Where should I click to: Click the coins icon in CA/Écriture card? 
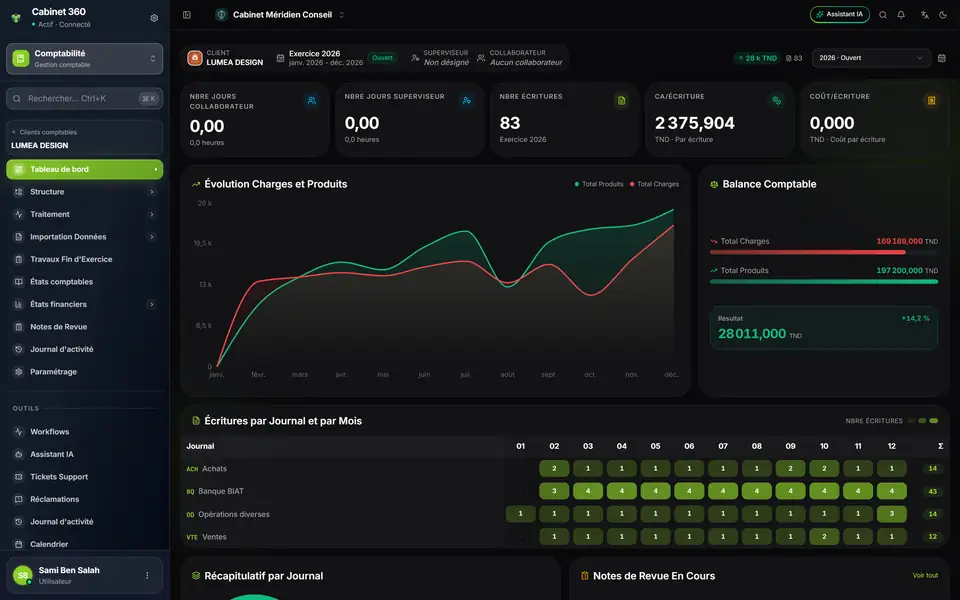pyautogui.click(x=776, y=100)
